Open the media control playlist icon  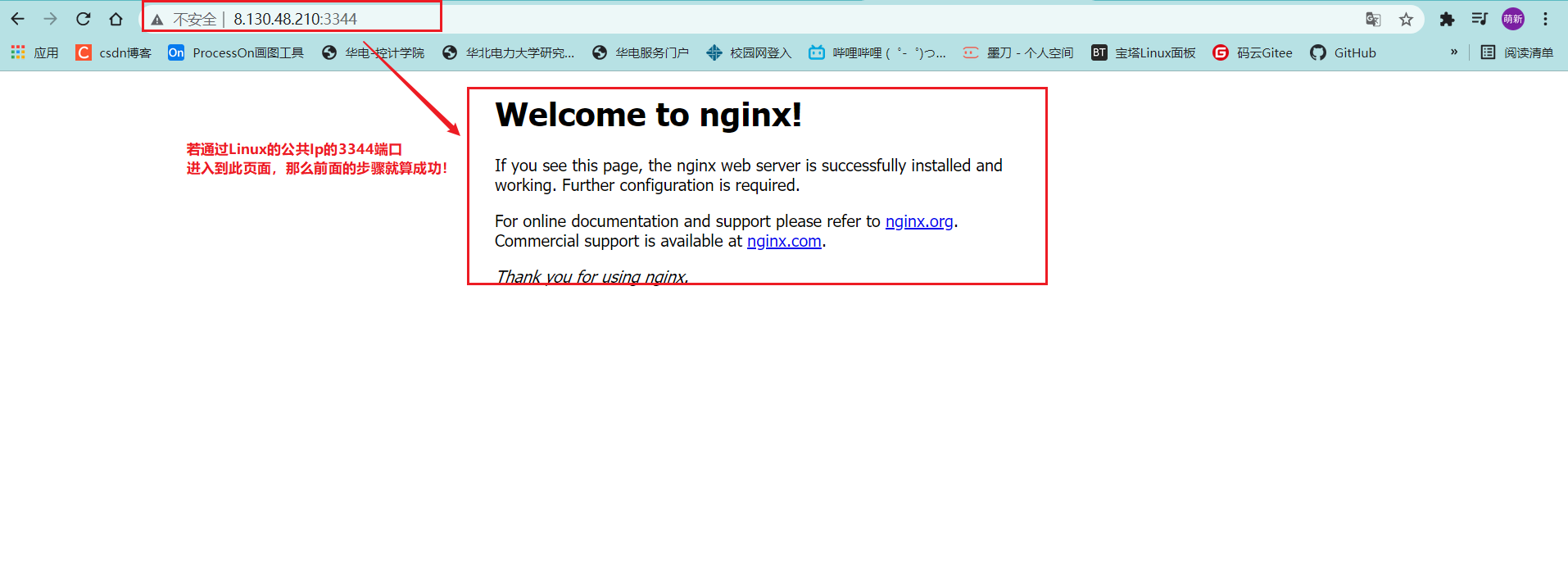tap(1480, 19)
